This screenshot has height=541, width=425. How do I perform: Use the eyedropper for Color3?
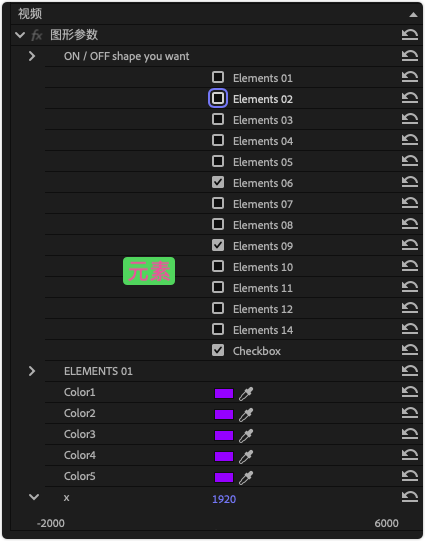click(x=246, y=435)
